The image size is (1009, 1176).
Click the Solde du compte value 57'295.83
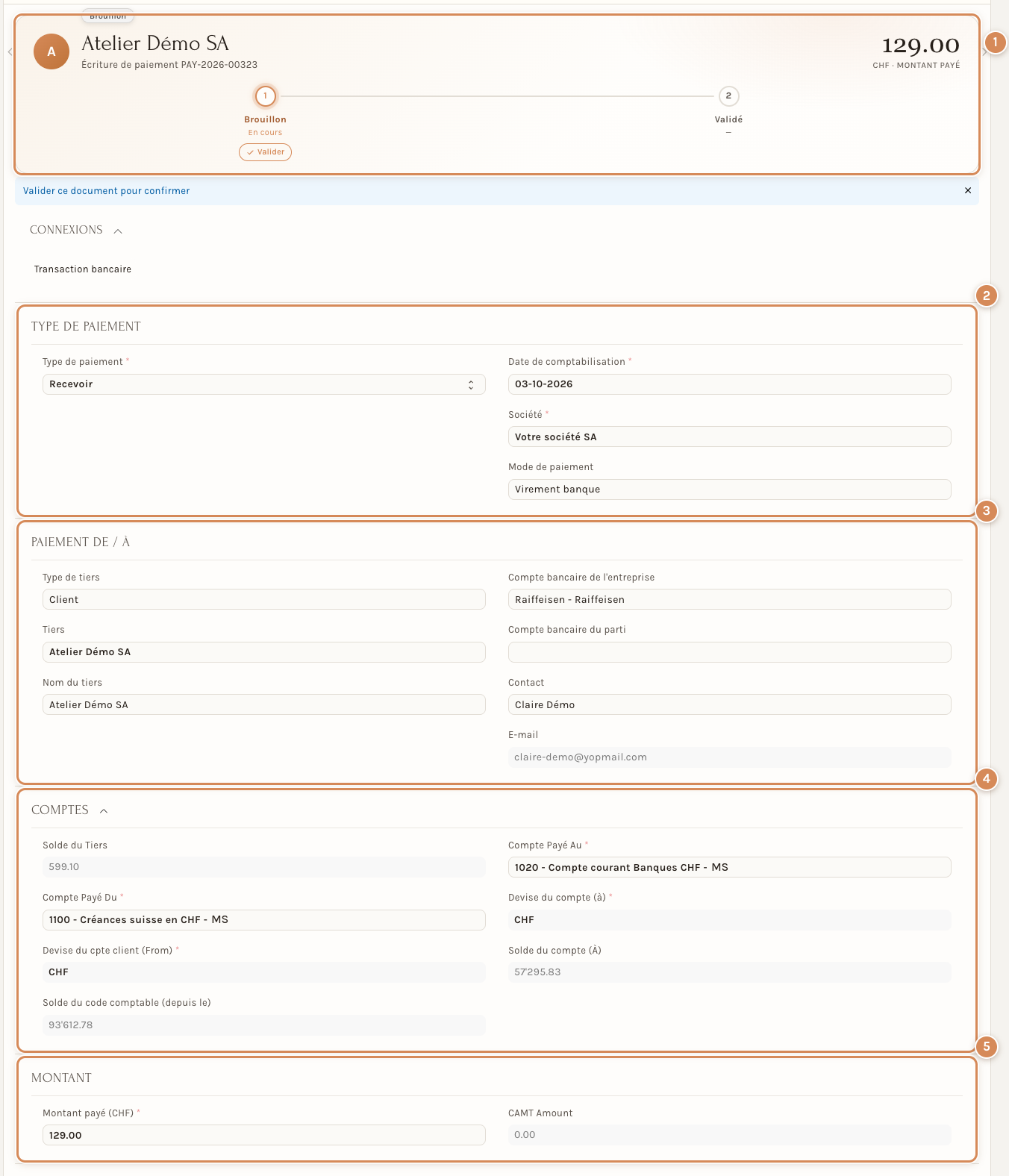729,972
